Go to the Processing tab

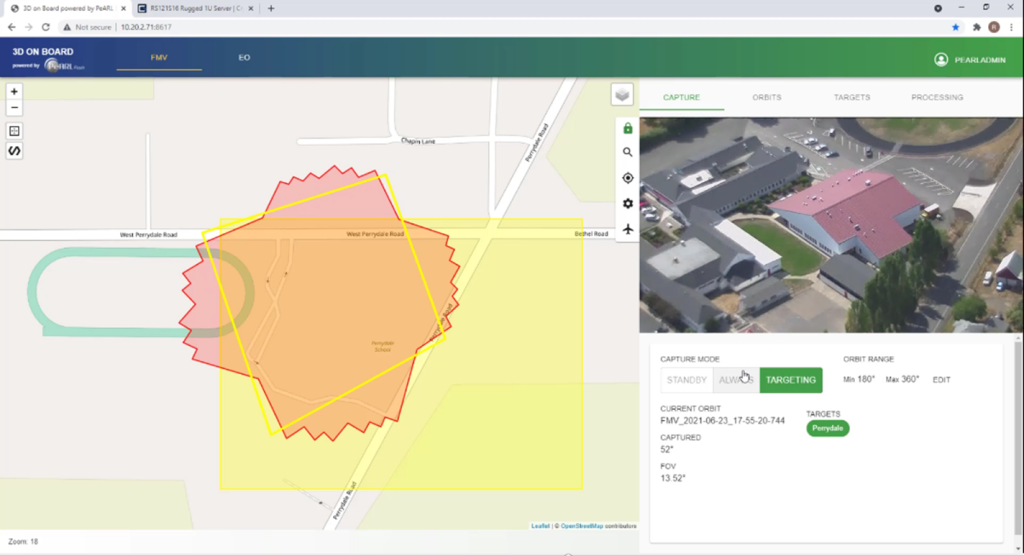click(x=937, y=98)
